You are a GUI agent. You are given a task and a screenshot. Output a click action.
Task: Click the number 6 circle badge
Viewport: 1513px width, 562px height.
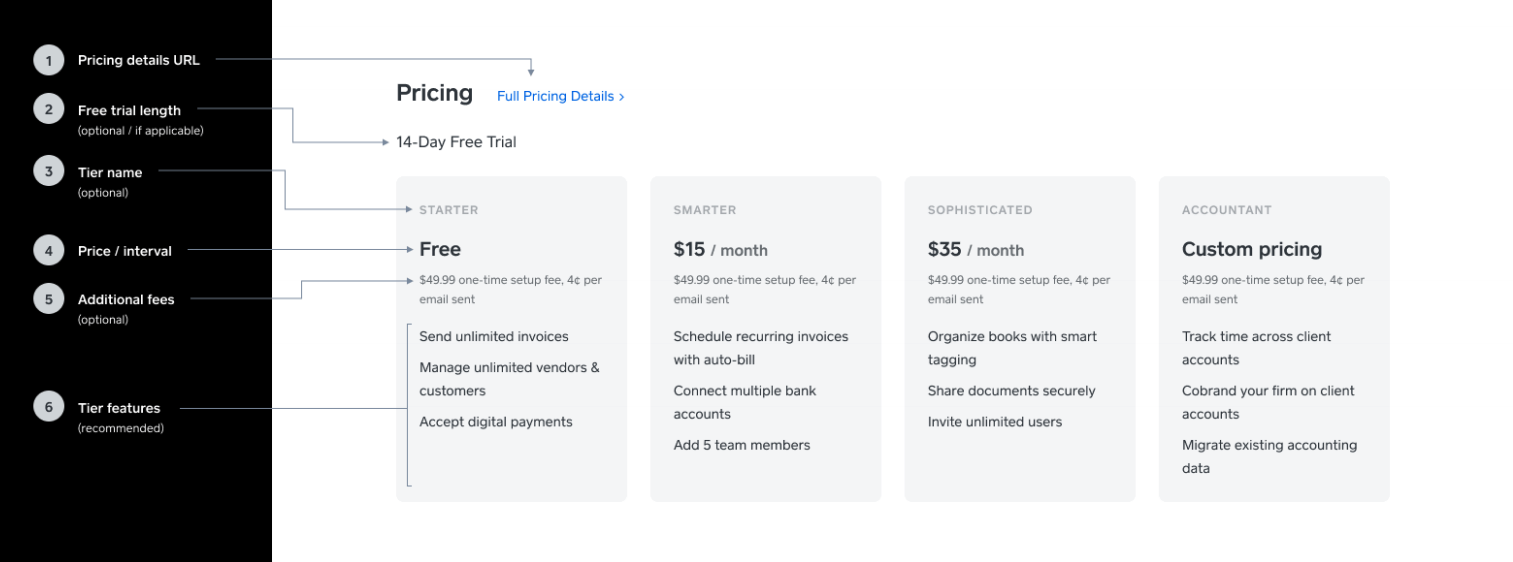pyautogui.click(x=48, y=407)
